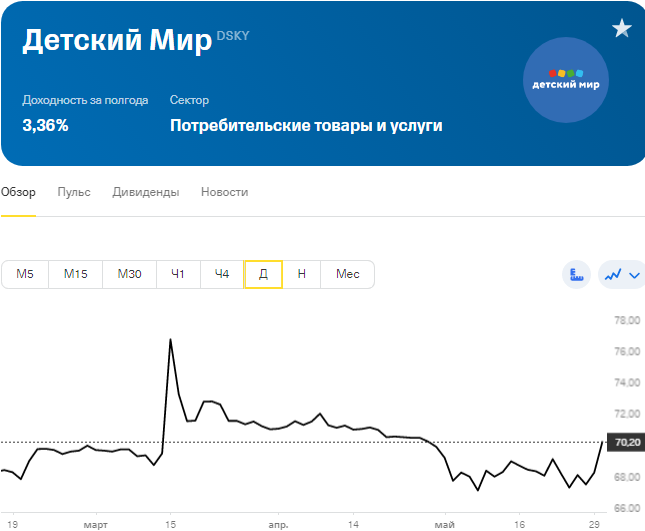Click the апр. date axis label
The height and width of the screenshot is (531, 645).
coord(278,525)
